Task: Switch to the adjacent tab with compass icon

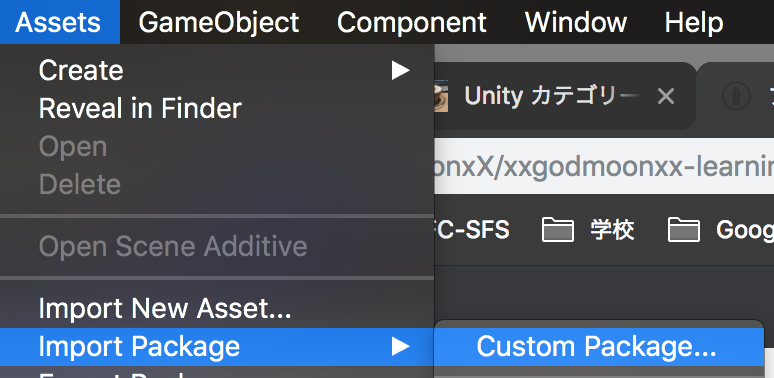Action: point(736,96)
